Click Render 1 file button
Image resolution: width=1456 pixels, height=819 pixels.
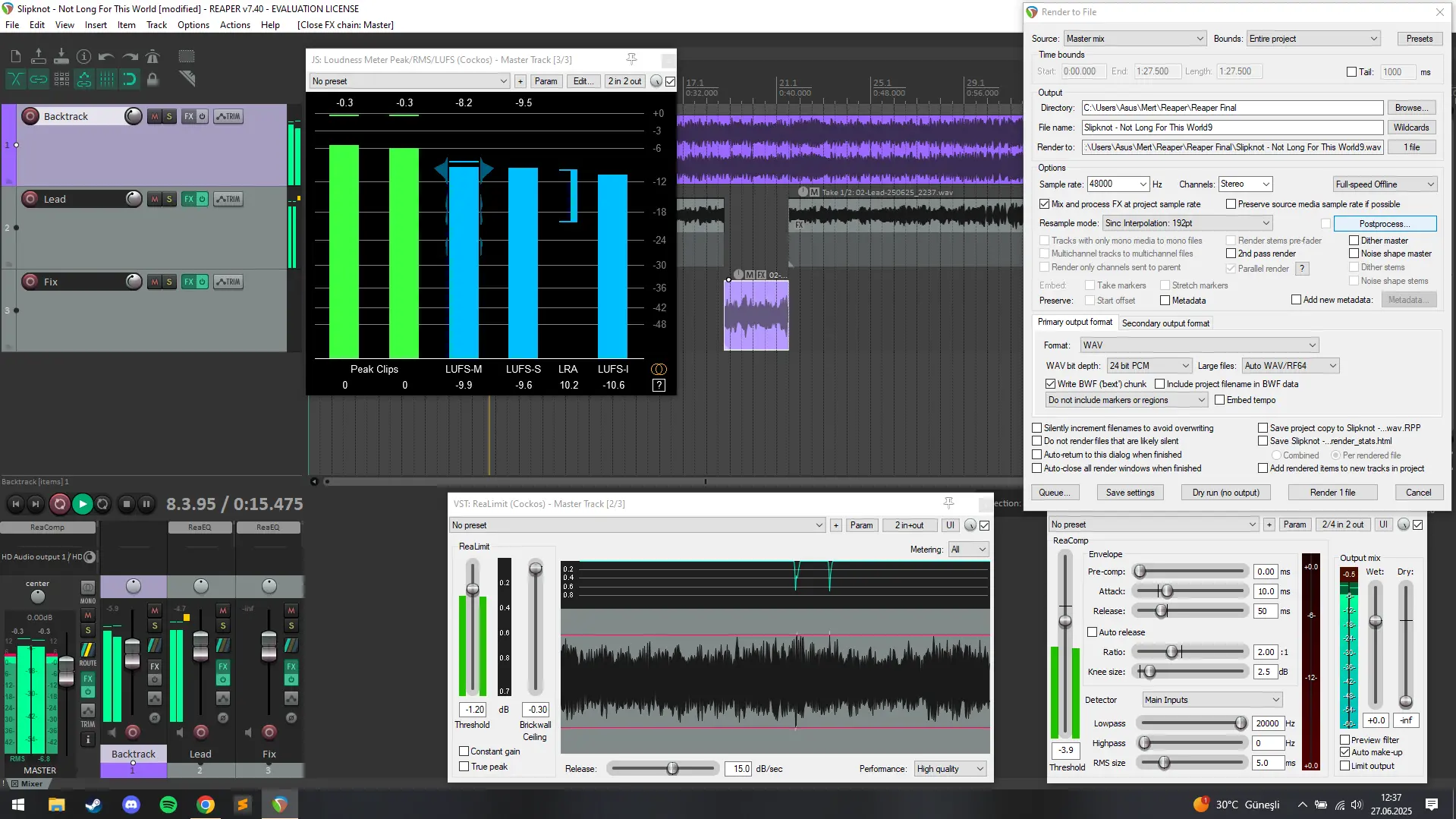1332,493
